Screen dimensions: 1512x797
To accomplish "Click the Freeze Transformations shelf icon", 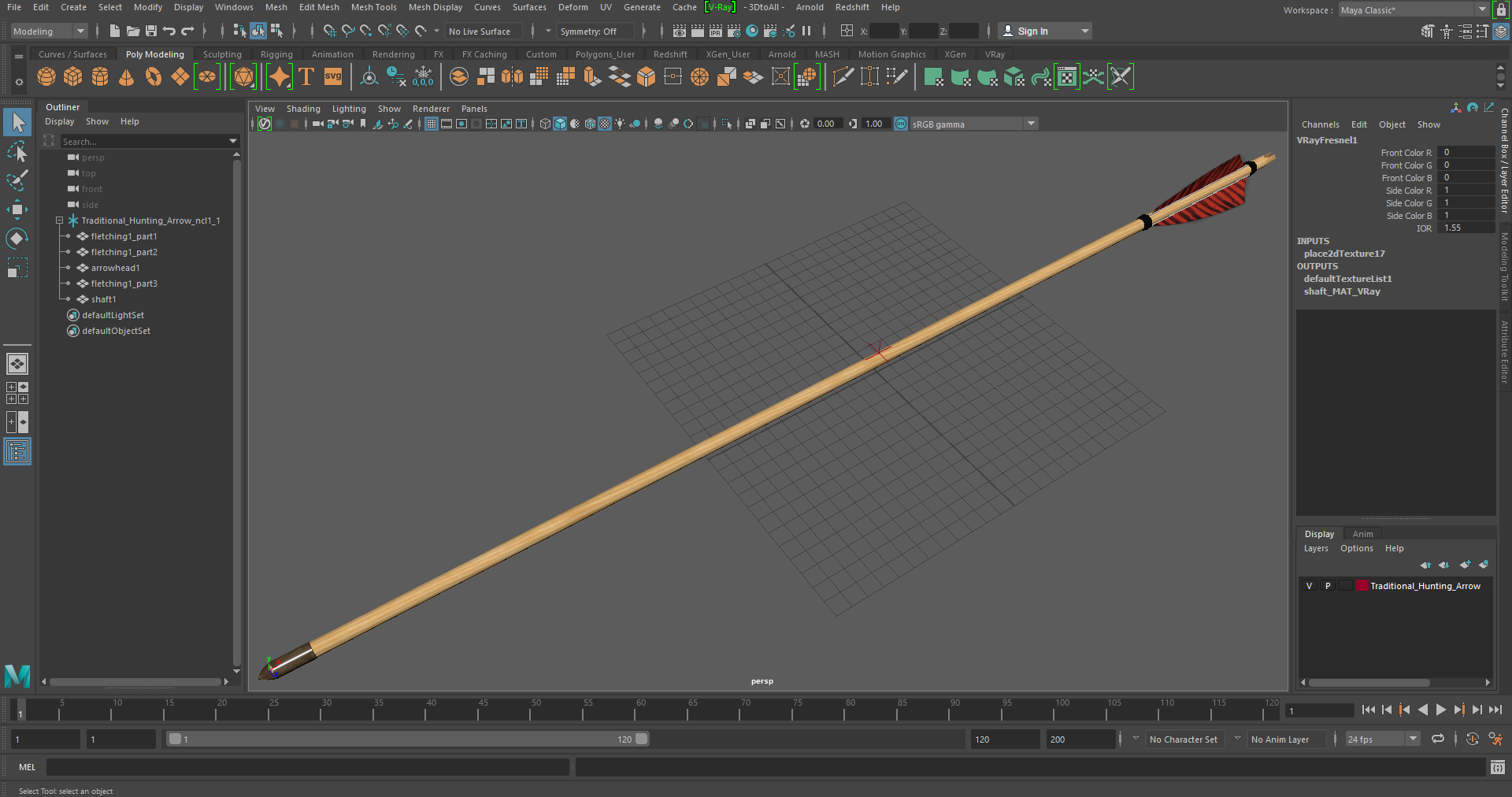I will [x=423, y=76].
